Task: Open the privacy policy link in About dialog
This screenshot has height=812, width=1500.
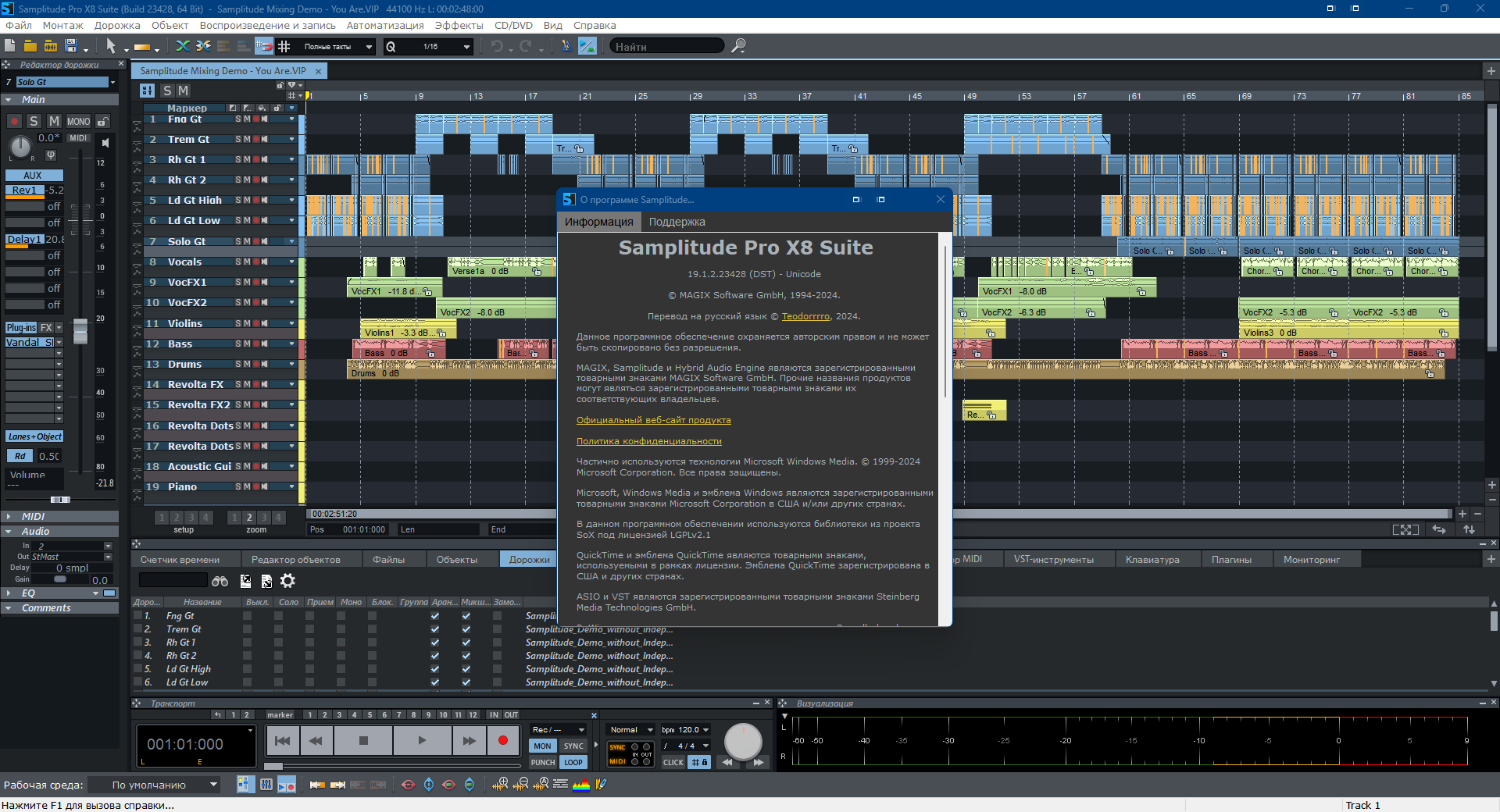Action: (x=649, y=441)
